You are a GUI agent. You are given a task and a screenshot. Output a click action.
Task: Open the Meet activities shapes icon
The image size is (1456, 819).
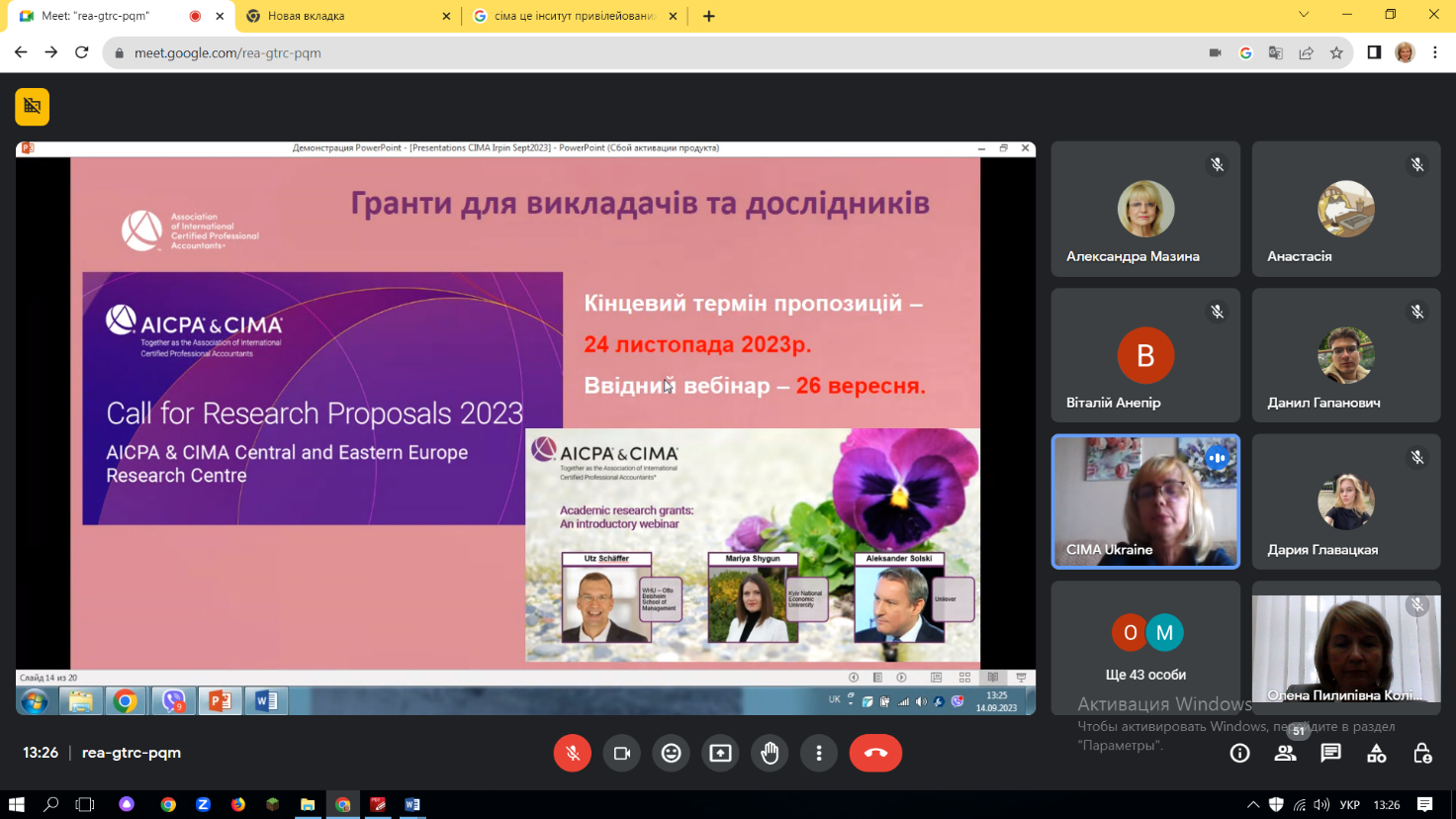1377,754
